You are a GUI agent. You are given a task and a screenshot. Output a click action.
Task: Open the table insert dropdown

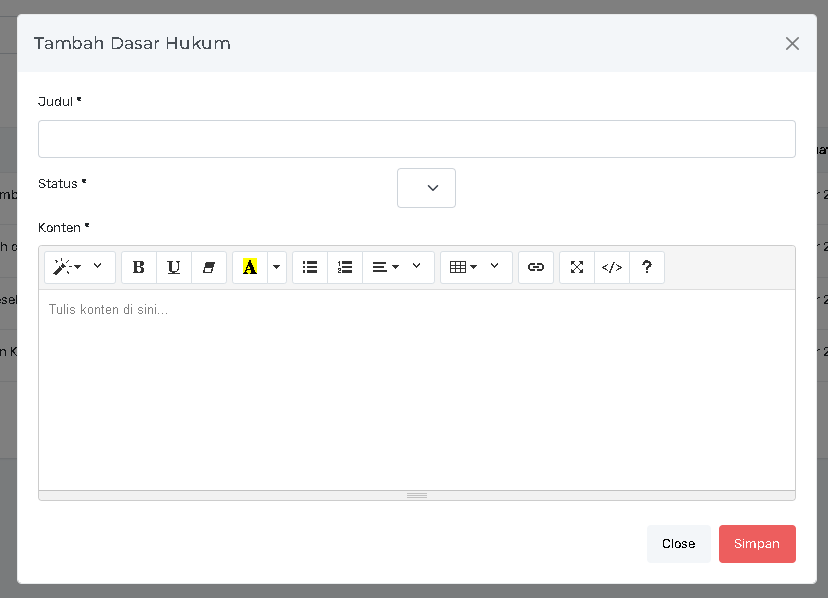coord(476,268)
